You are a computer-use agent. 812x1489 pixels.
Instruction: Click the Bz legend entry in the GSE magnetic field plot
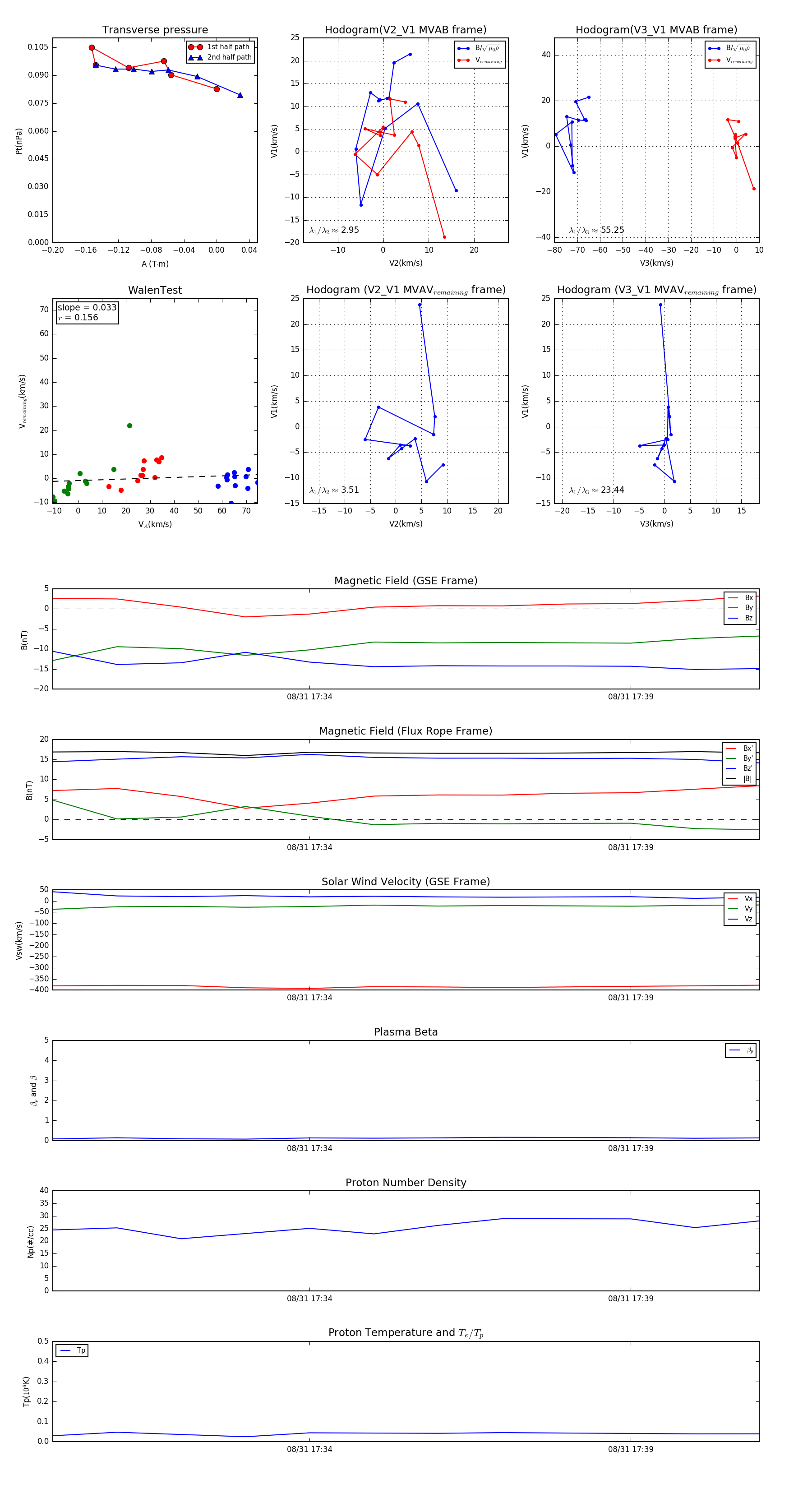740,618
